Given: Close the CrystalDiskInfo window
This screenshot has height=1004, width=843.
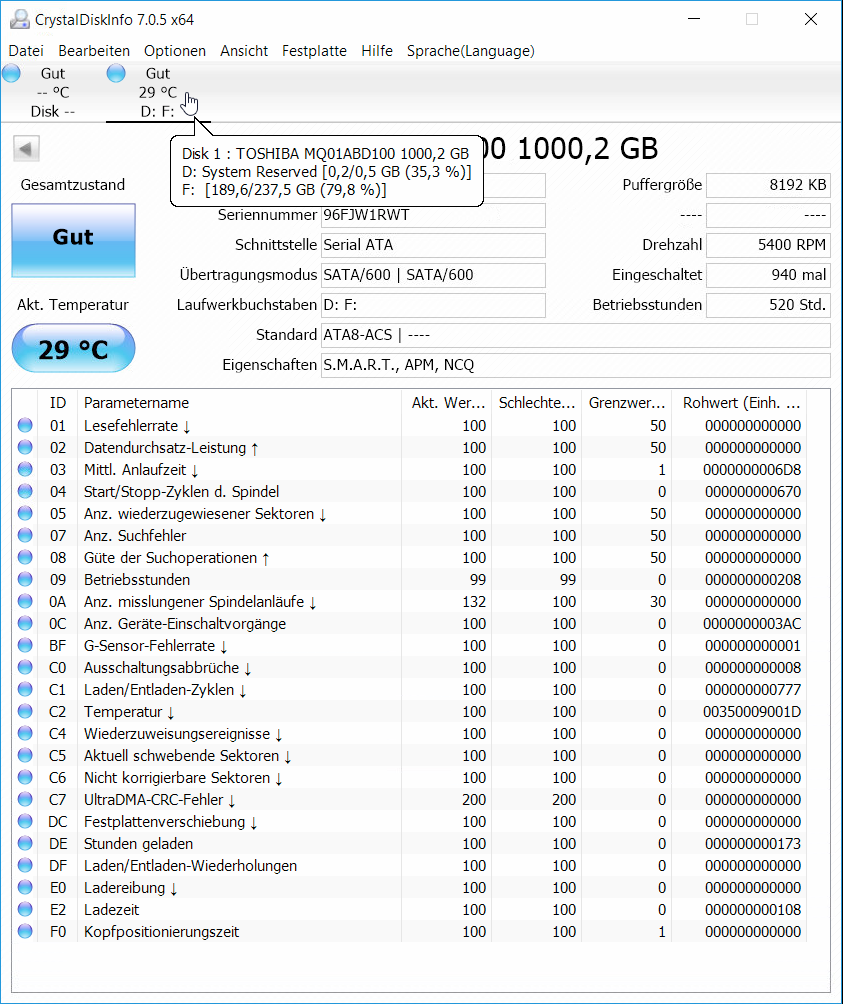Looking at the screenshot, I should pyautogui.click(x=811, y=19).
